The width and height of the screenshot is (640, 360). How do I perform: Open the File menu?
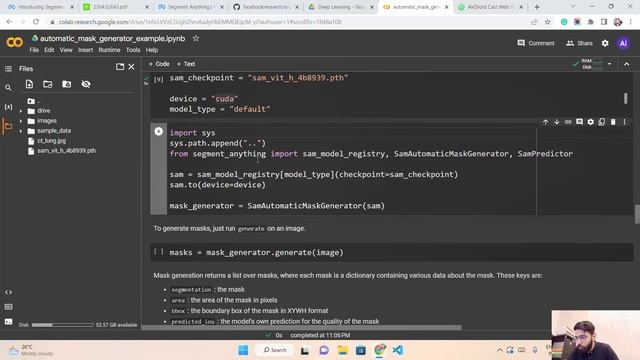point(34,50)
